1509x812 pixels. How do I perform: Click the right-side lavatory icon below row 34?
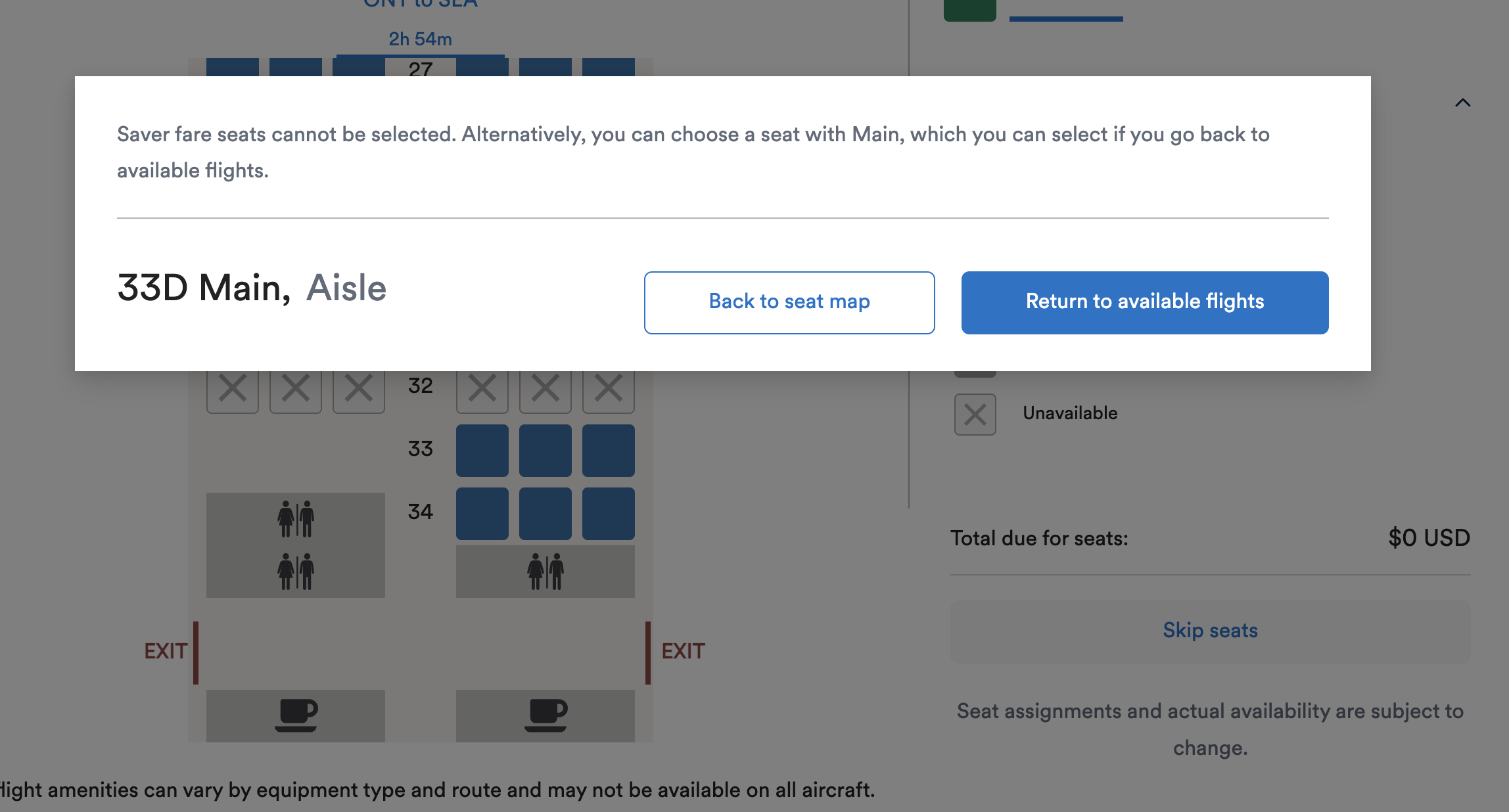546,572
